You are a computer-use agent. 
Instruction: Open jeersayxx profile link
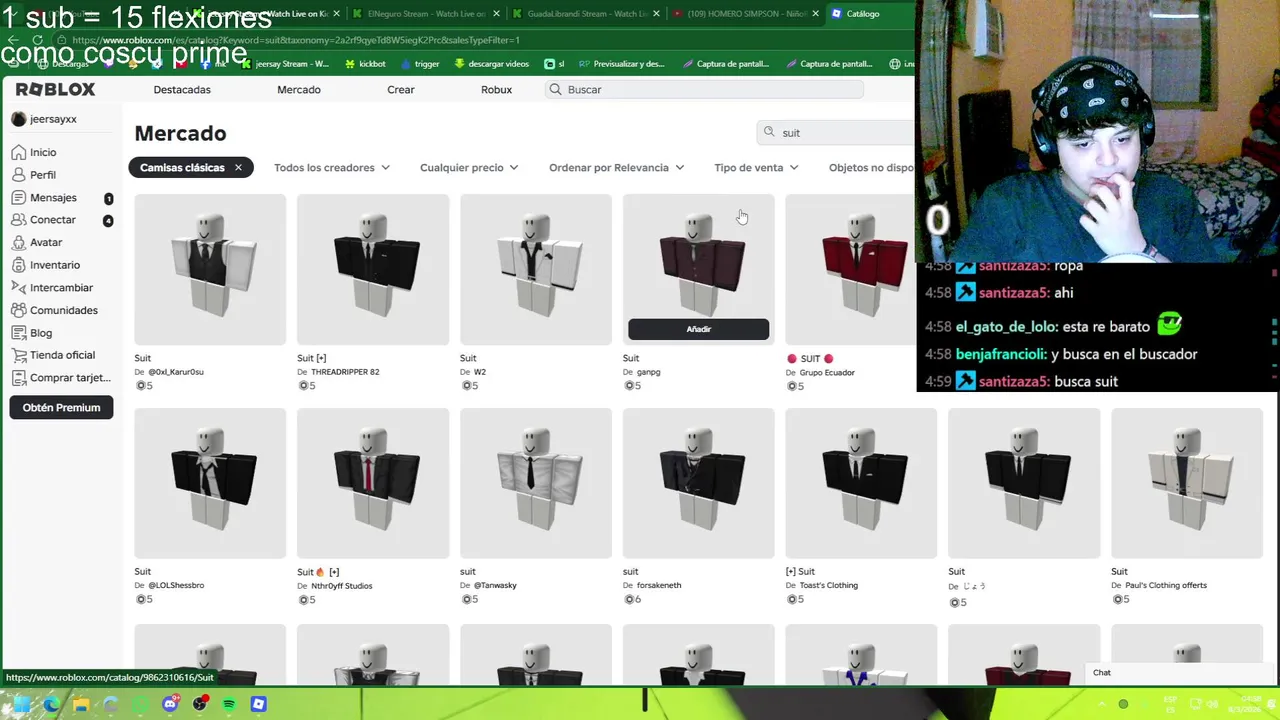(x=45, y=119)
